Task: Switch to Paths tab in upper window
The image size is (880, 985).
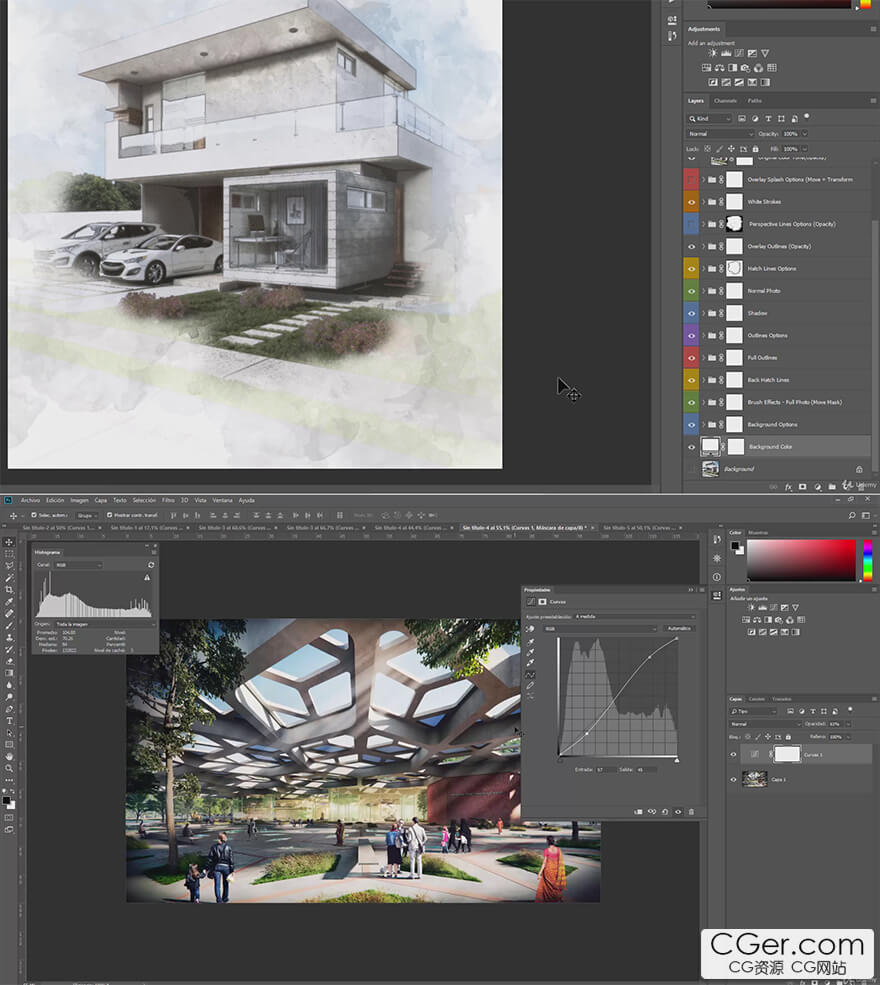Action: click(754, 101)
